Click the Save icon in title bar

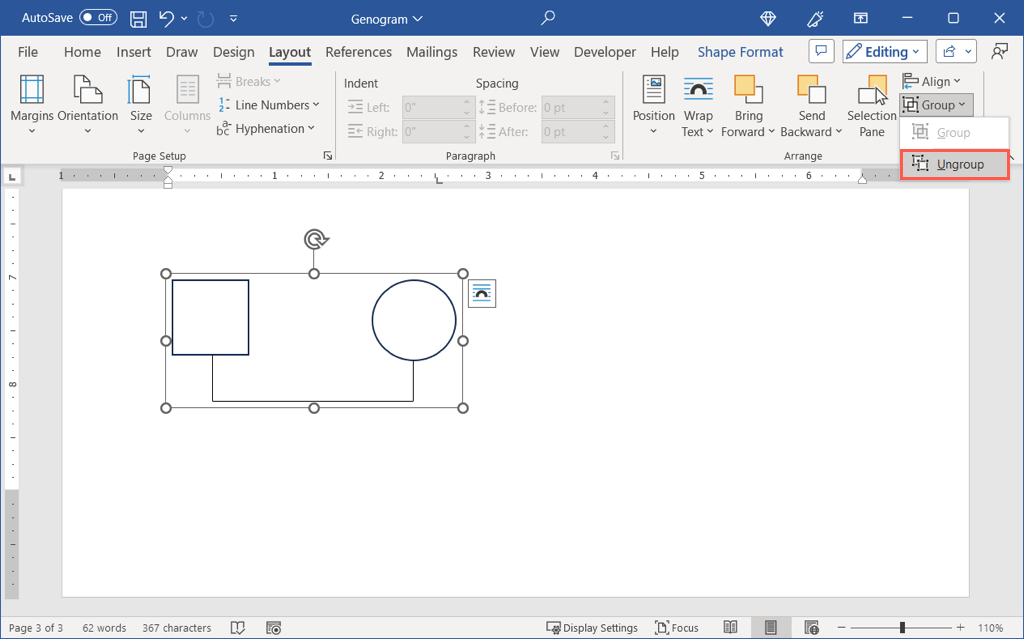click(x=139, y=18)
